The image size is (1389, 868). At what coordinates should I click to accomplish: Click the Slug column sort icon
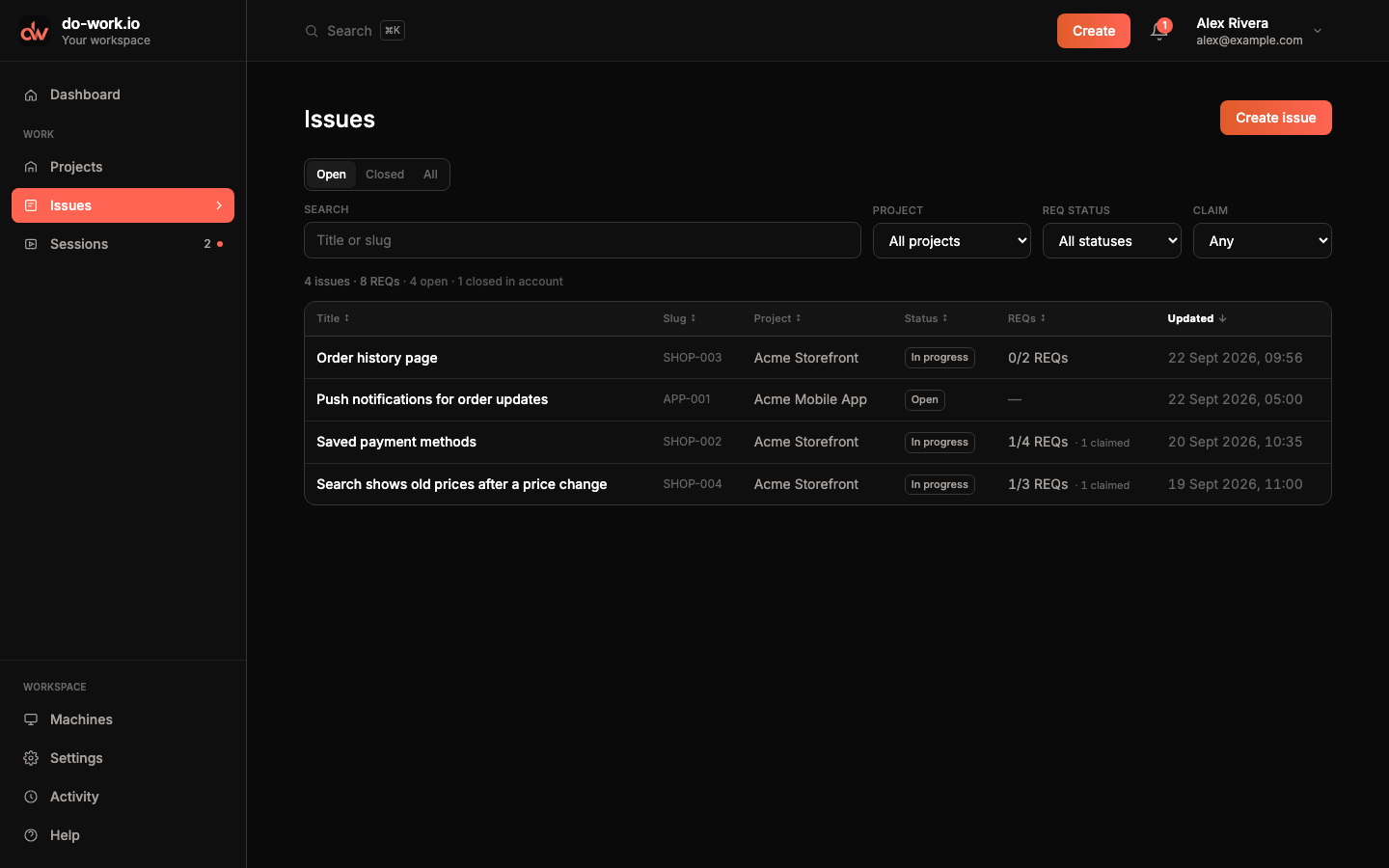point(694,318)
